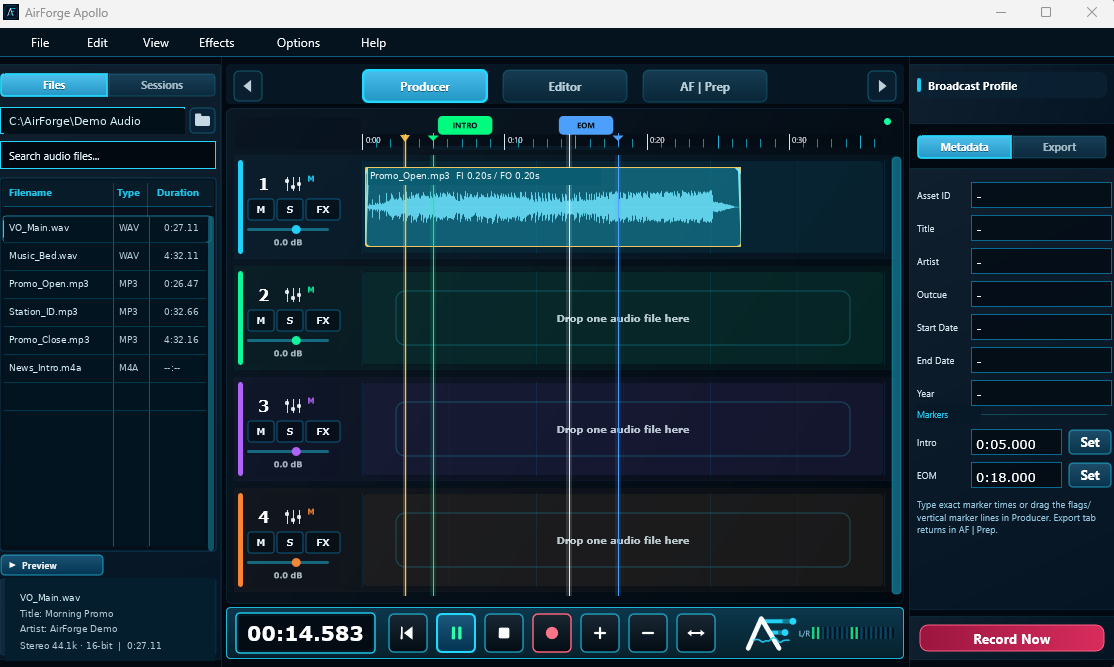The image size is (1114, 667).
Task: Open FX for track 2
Action: point(323,320)
